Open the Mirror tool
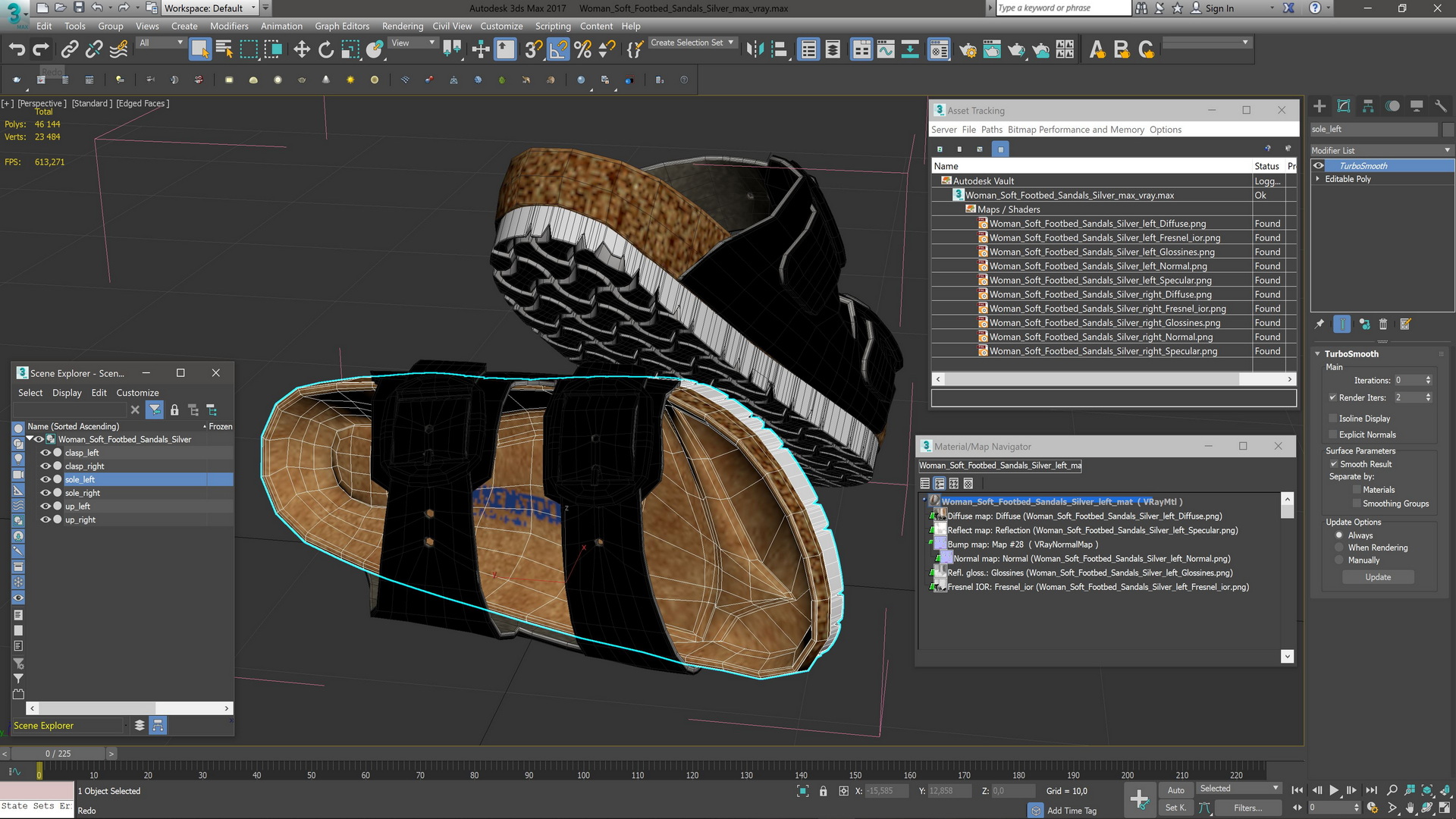The width and height of the screenshot is (1456, 819). (x=755, y=50)
